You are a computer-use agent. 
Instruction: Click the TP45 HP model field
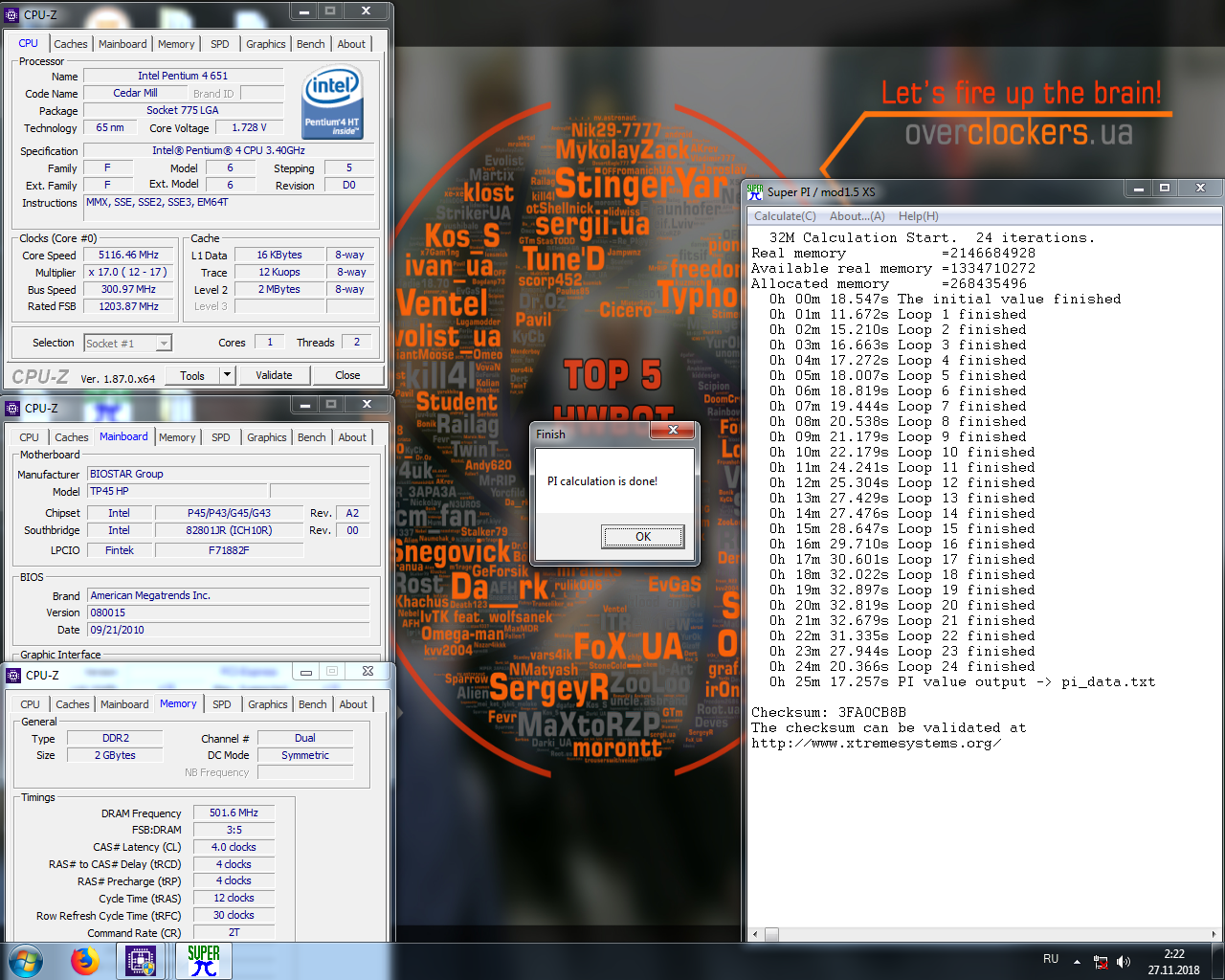(177, 491)
